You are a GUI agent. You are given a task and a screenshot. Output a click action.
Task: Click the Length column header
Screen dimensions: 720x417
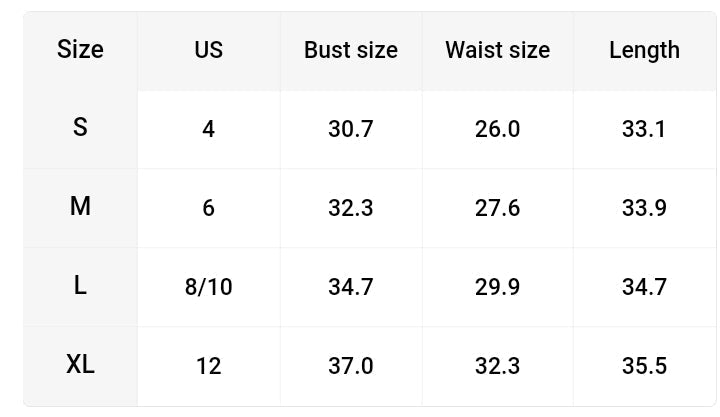click(x=644, y=50)
